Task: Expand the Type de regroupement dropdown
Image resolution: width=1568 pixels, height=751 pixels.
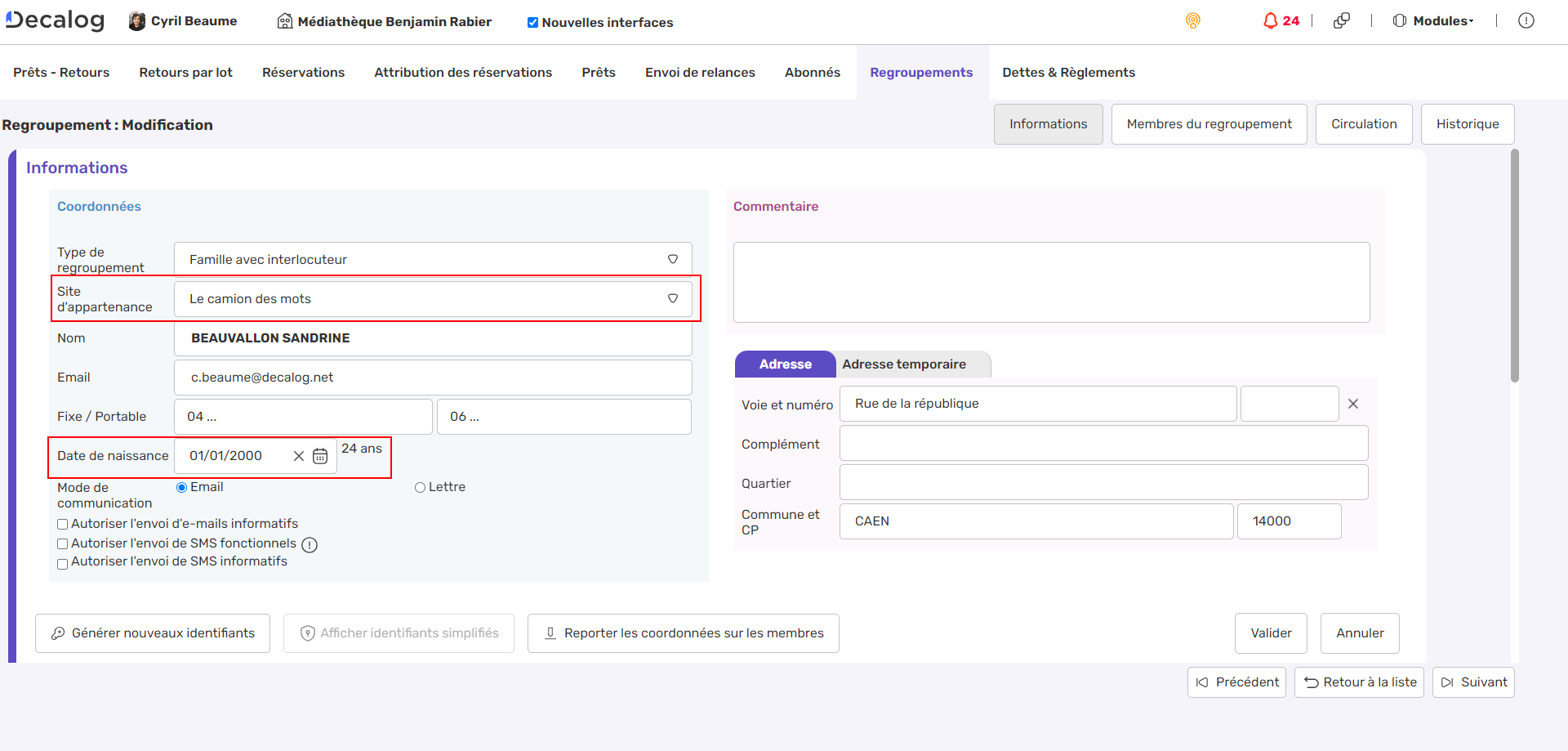Action: (x=673, y=259)
